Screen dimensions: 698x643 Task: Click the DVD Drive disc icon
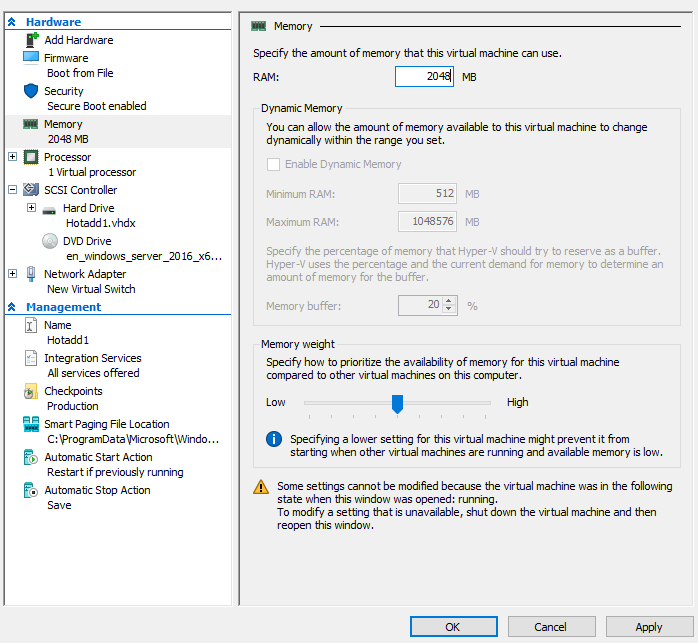[x=49, y=241]
